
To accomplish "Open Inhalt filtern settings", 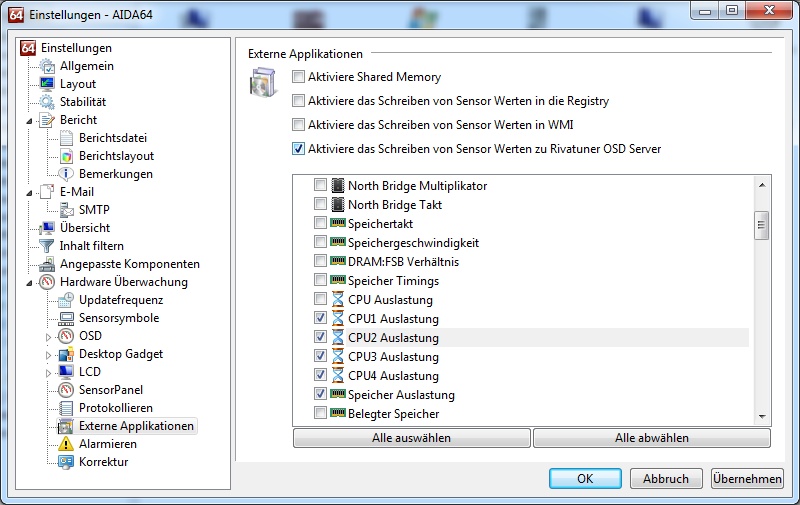I will [91, 246].
